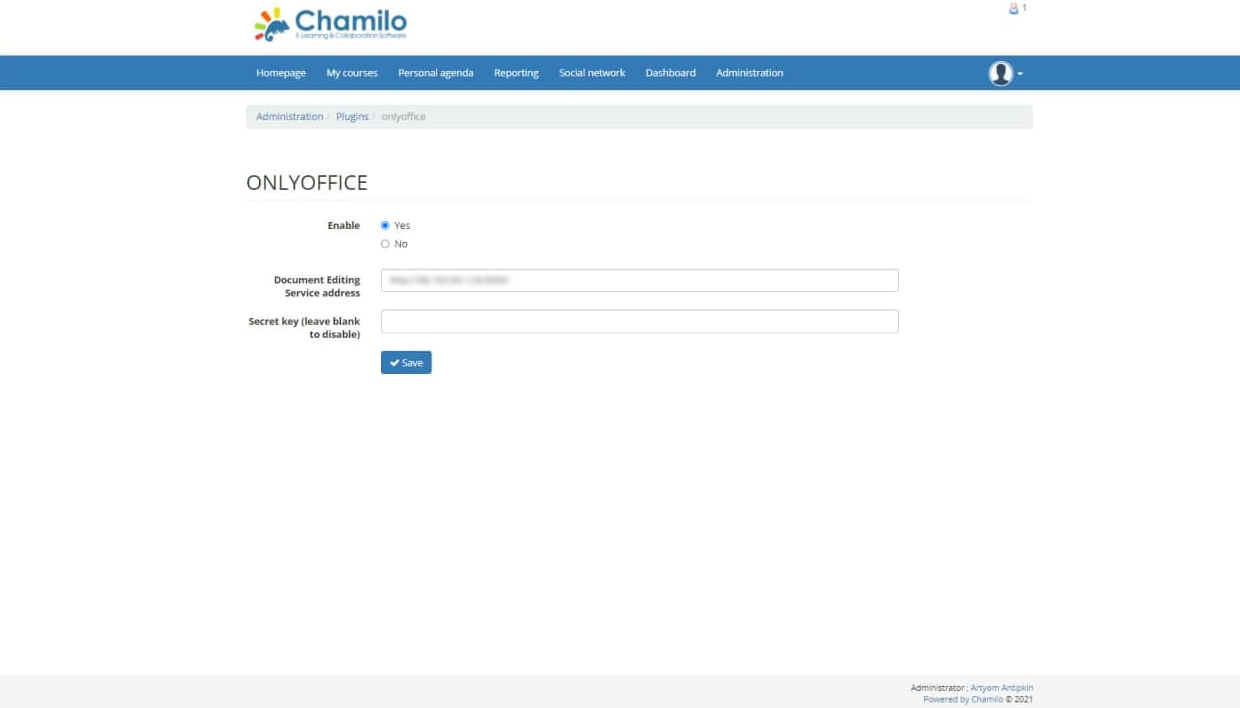1240x708 pixels.
Task: Click the Artyom Antipkin administrator link
Action: point(1001,687)
